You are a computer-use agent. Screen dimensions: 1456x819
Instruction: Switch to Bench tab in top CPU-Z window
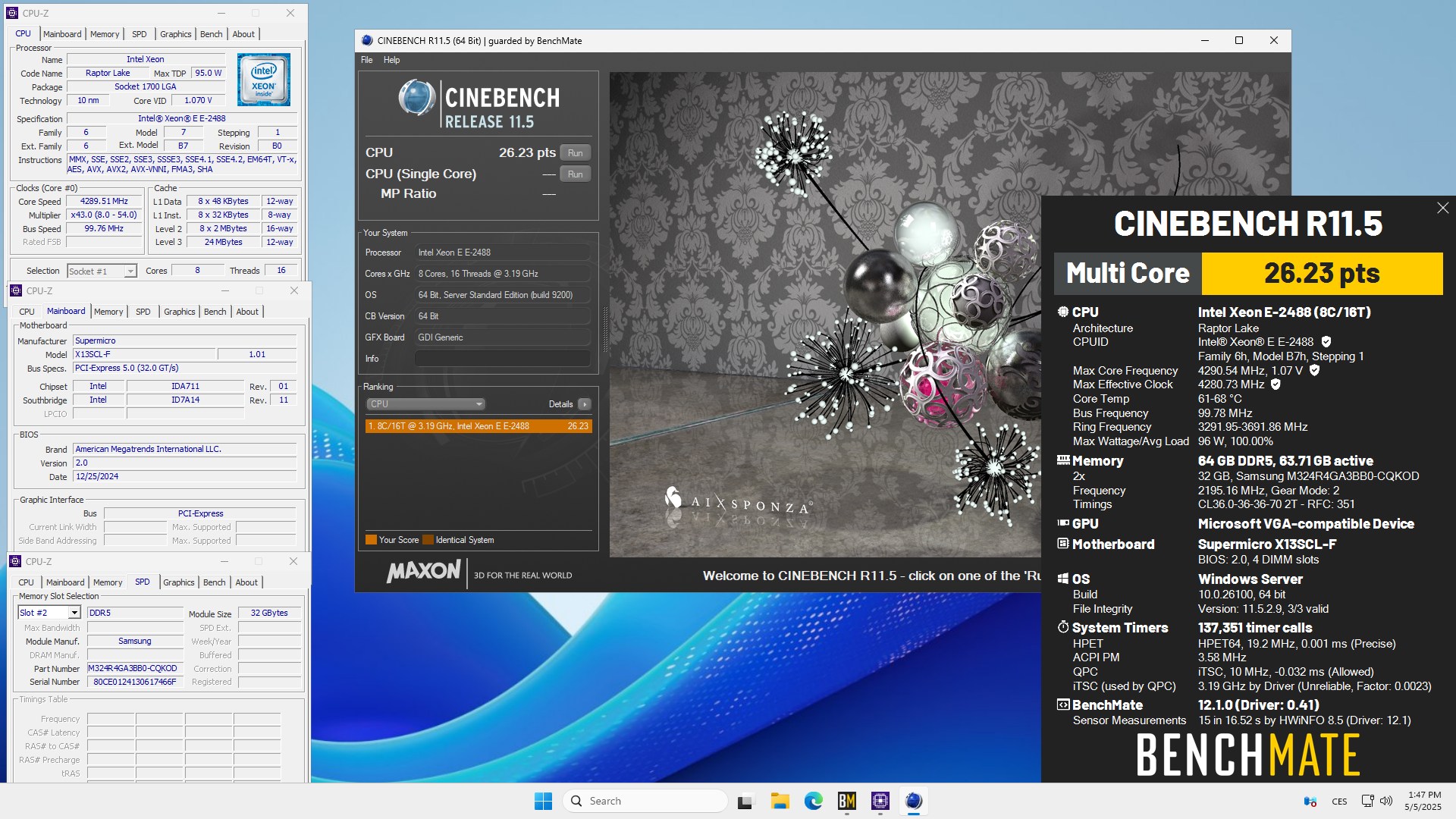[x=211, y=34]
